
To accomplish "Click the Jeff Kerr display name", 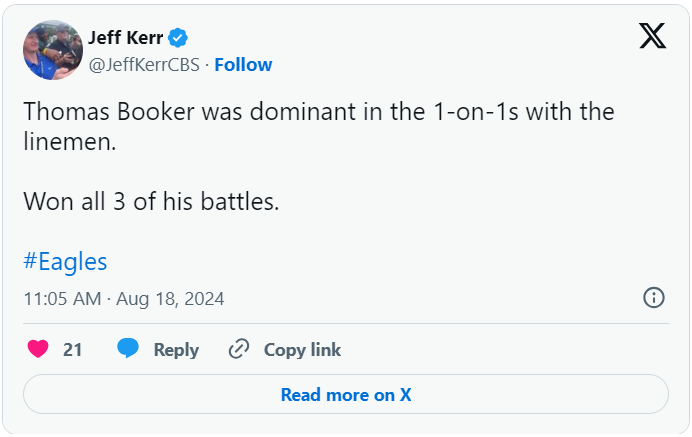I will coord(125,38).
